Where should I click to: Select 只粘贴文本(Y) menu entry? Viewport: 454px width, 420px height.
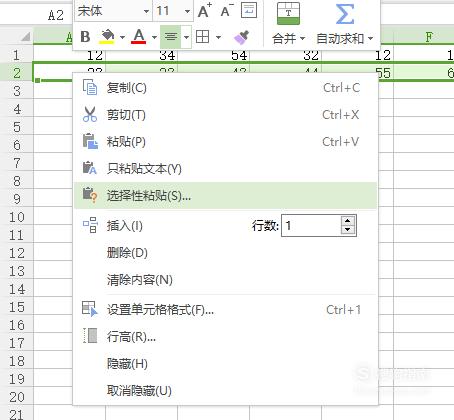[x=225, y=169]
